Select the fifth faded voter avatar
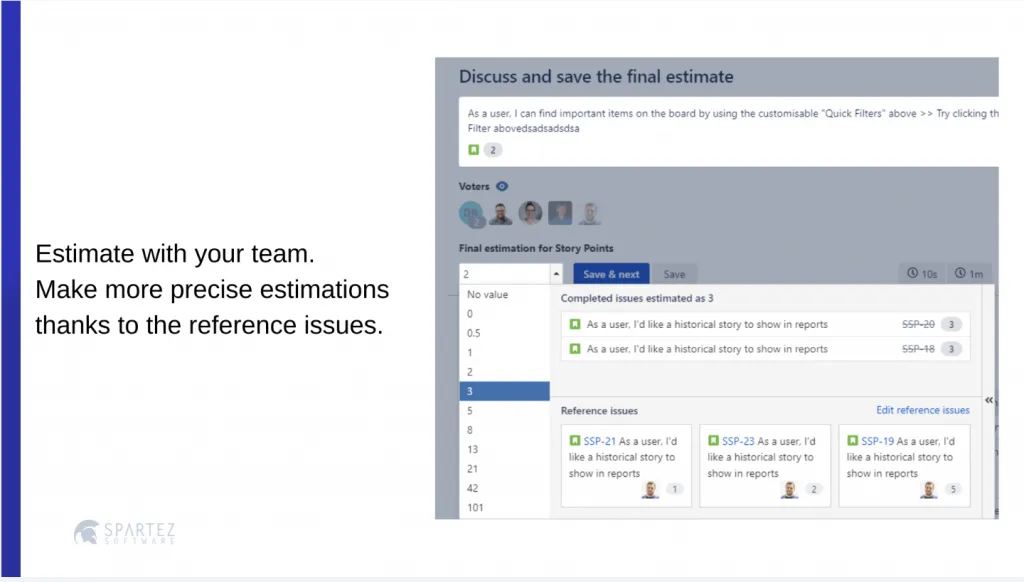 pyautogui.click(x=589, y=213)
